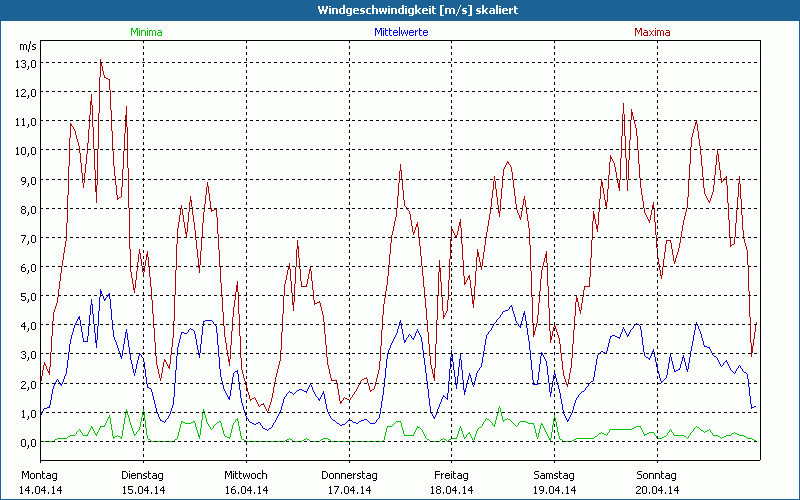Viewport: 800px width, 500px height.
Task: Click the "m/s" unit label
Action: pos(28,46)
